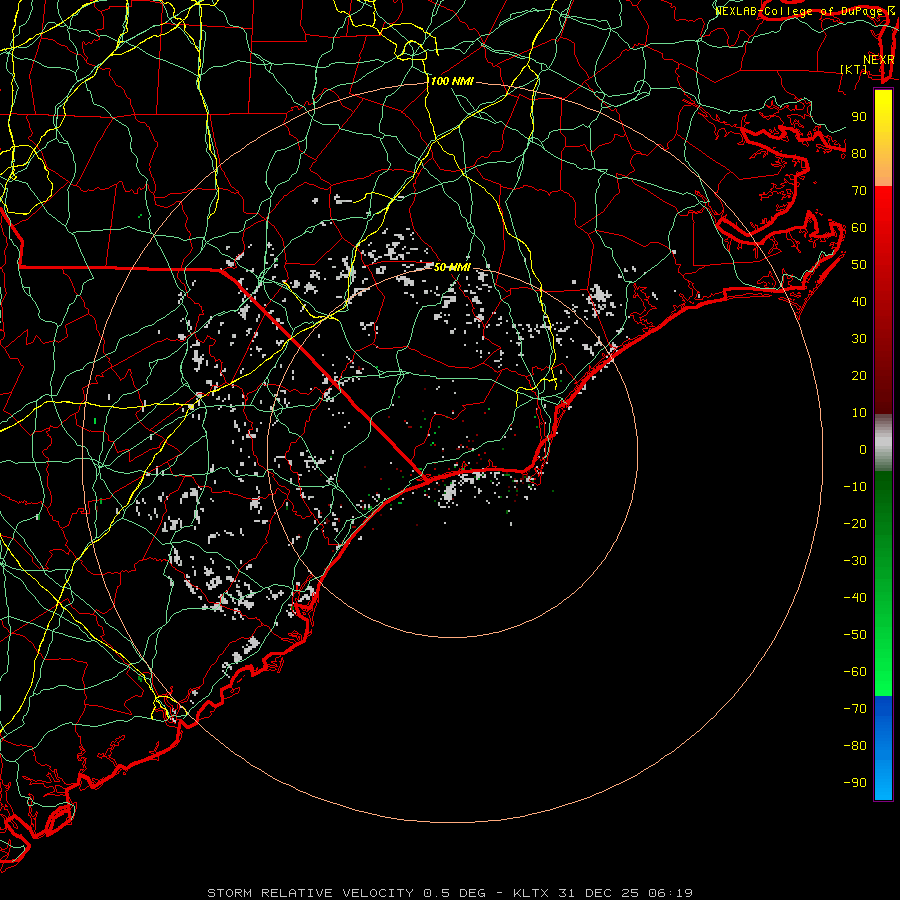Click the -60 scale value
This screenshot has height=900, width=900.
tap(855, 672)
